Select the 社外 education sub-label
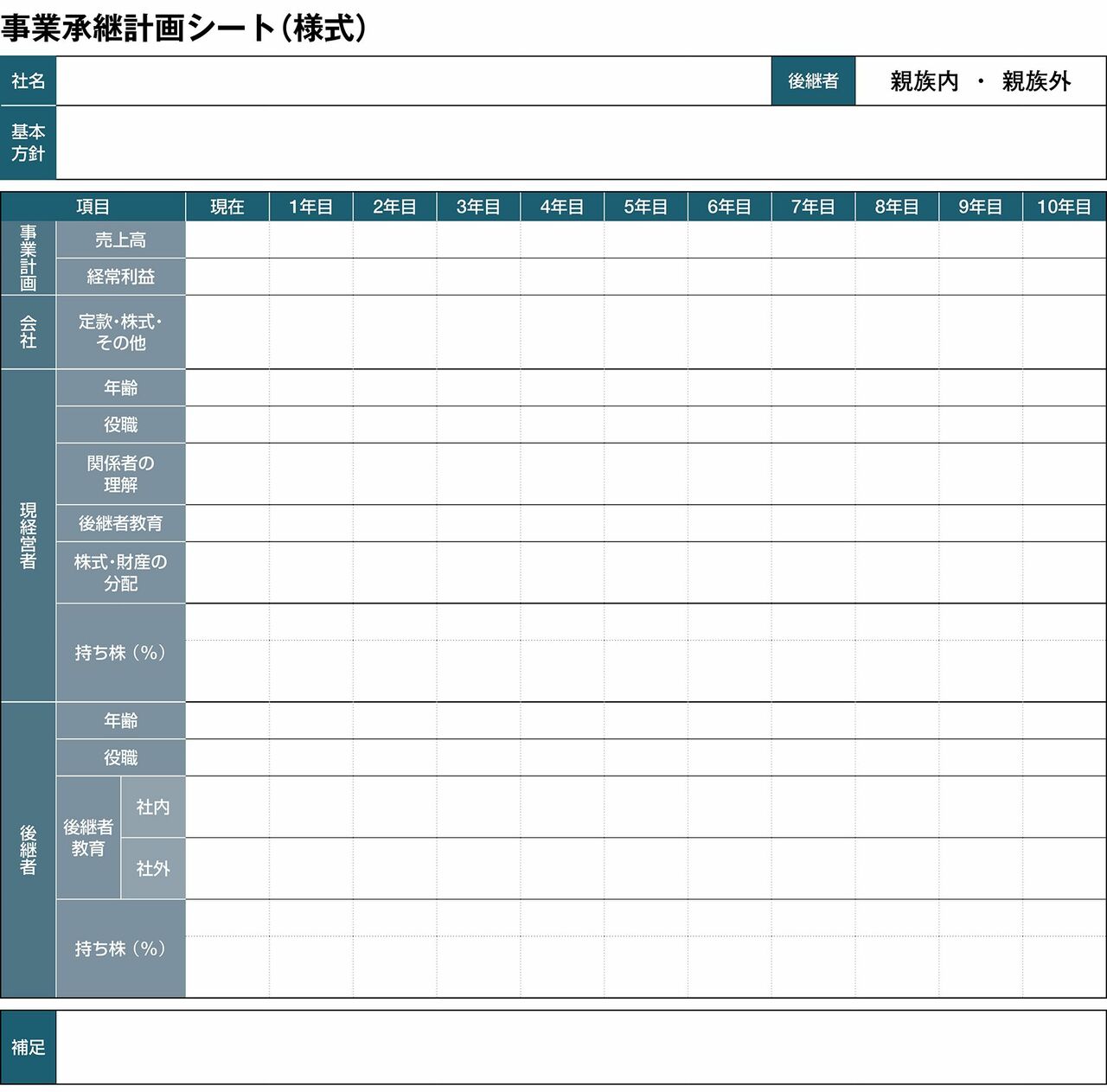1107x1092 pixels. 153,868
